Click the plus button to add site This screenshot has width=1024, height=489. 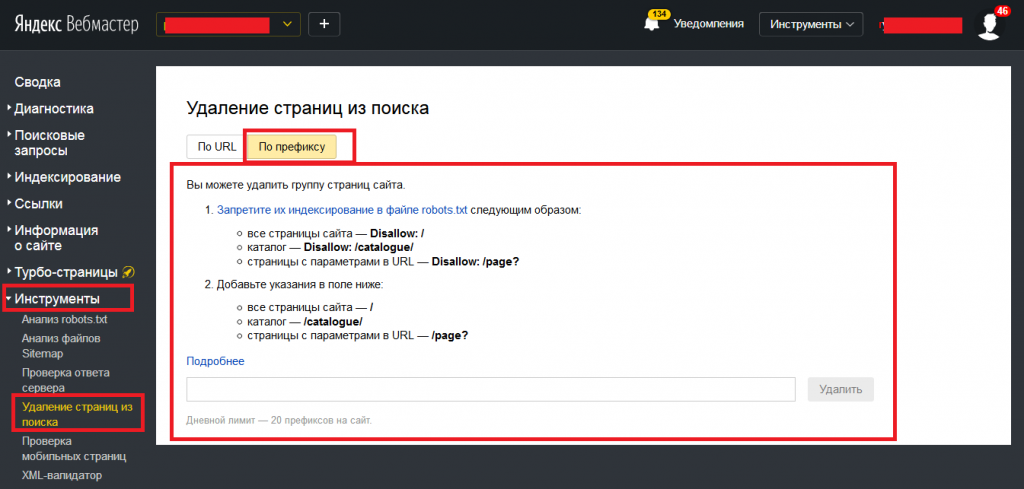(324, 24)
